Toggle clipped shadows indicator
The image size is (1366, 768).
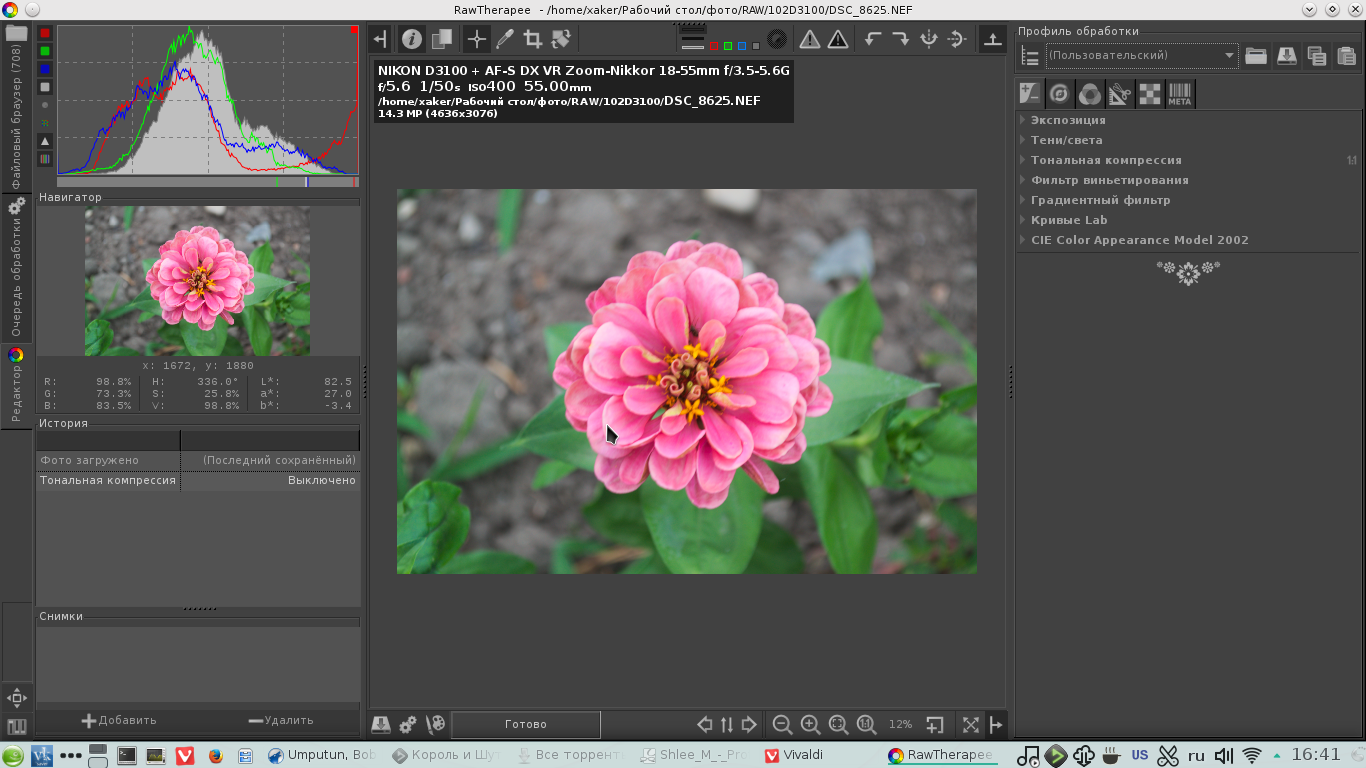(810, 39)
